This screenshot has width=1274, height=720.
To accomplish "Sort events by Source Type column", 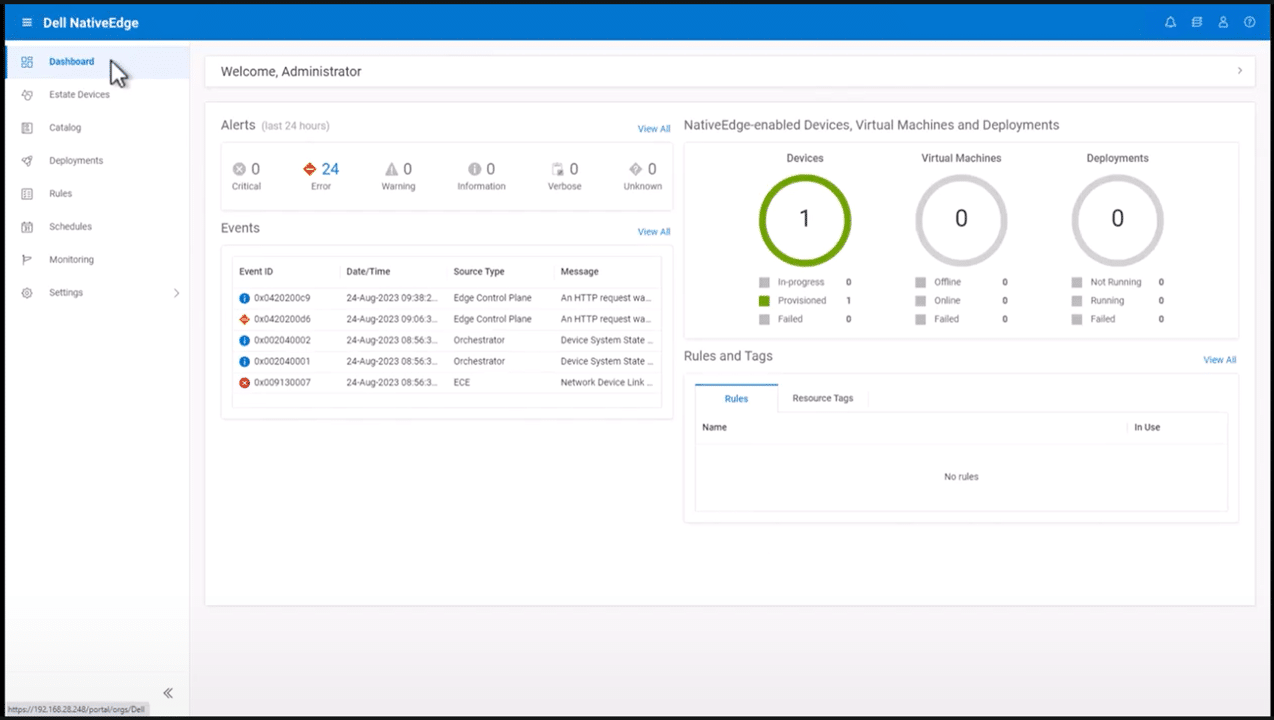I will pyautogui.click(x=479, y=271).
